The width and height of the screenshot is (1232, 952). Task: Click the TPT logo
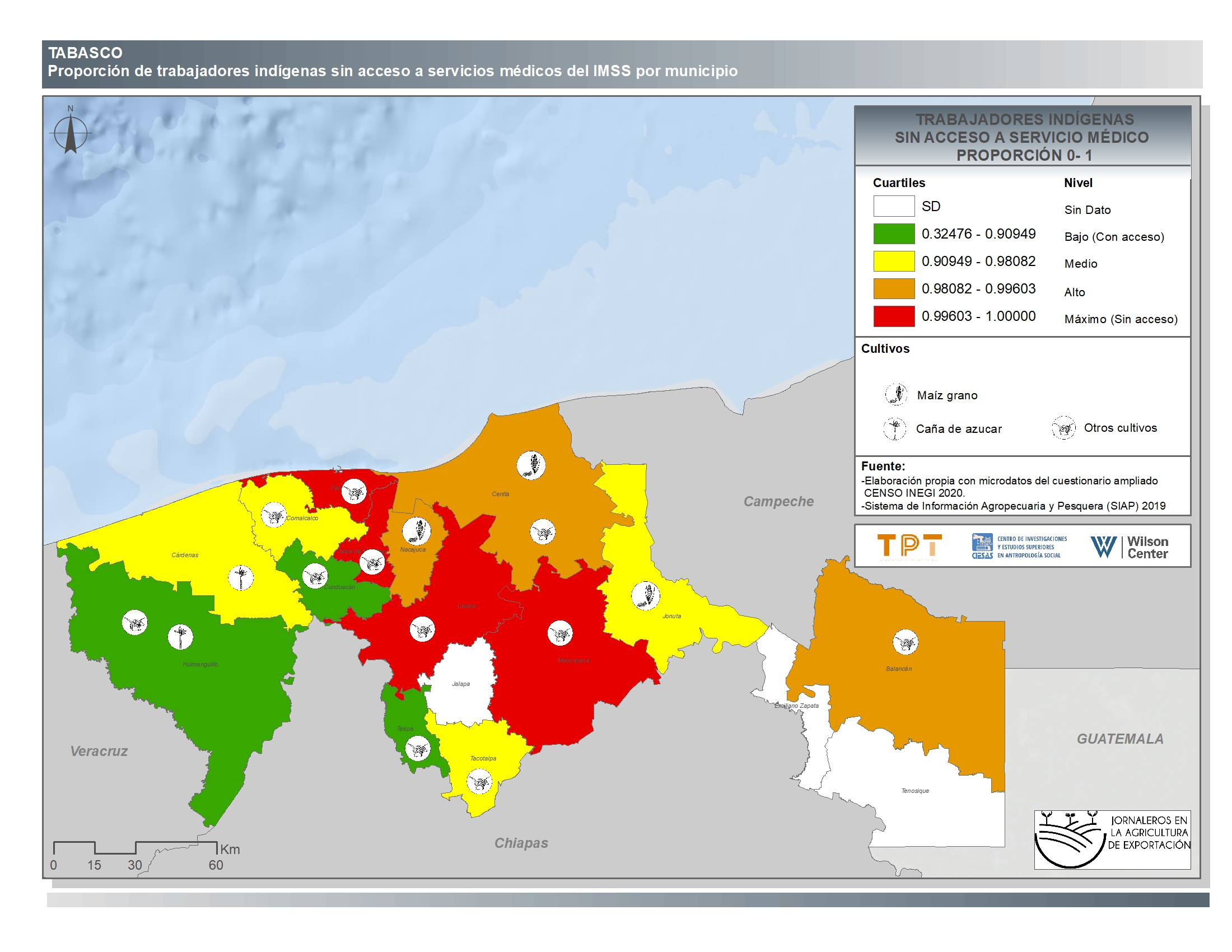[909, 547]
